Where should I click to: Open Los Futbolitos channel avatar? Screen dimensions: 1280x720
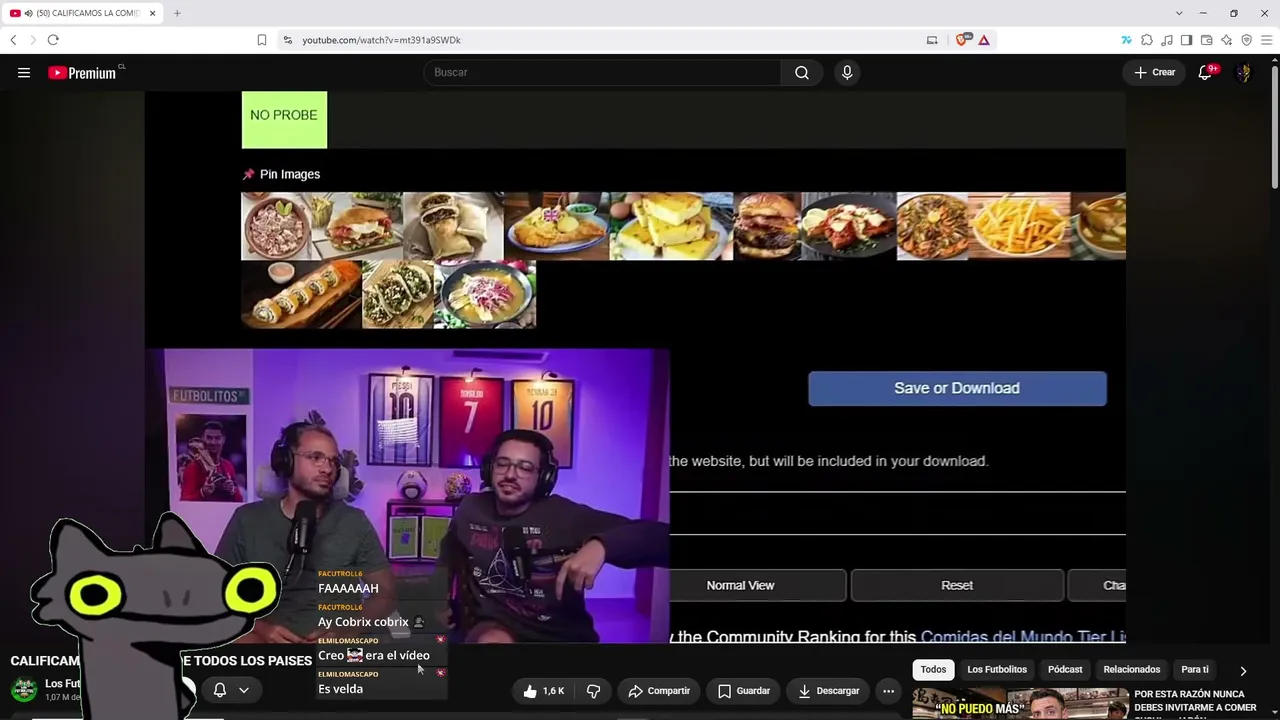click(x=24, y=690)
